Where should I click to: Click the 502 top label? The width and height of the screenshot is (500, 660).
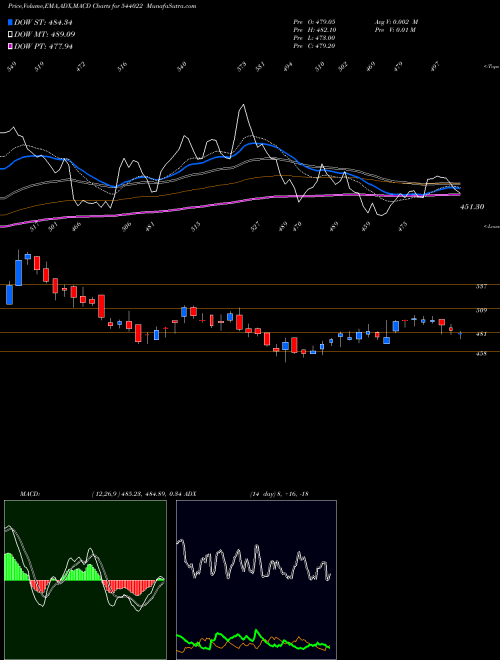(343, 67)
